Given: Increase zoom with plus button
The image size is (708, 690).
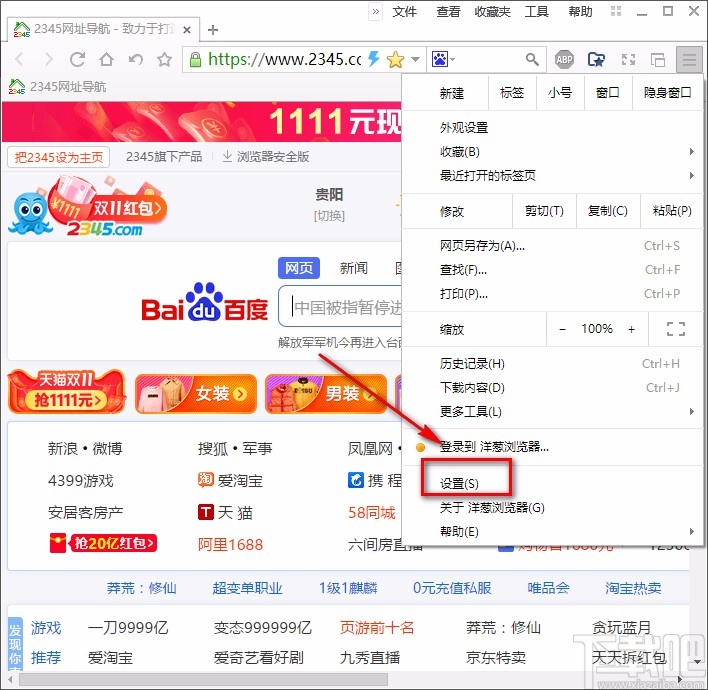Looking at the screenshot, I should tap(632, 329).
